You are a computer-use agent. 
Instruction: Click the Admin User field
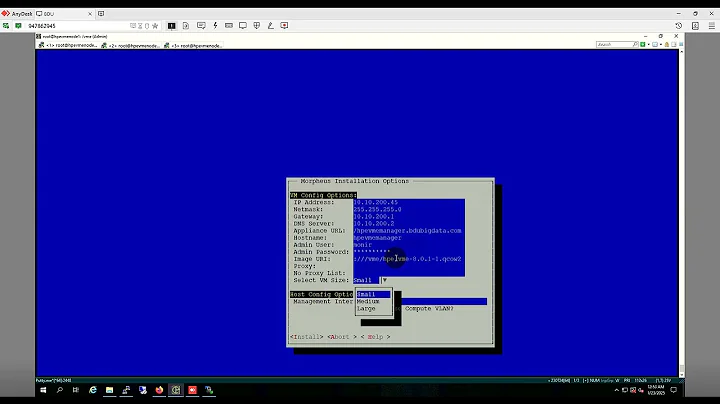click(x=409, y=245)
